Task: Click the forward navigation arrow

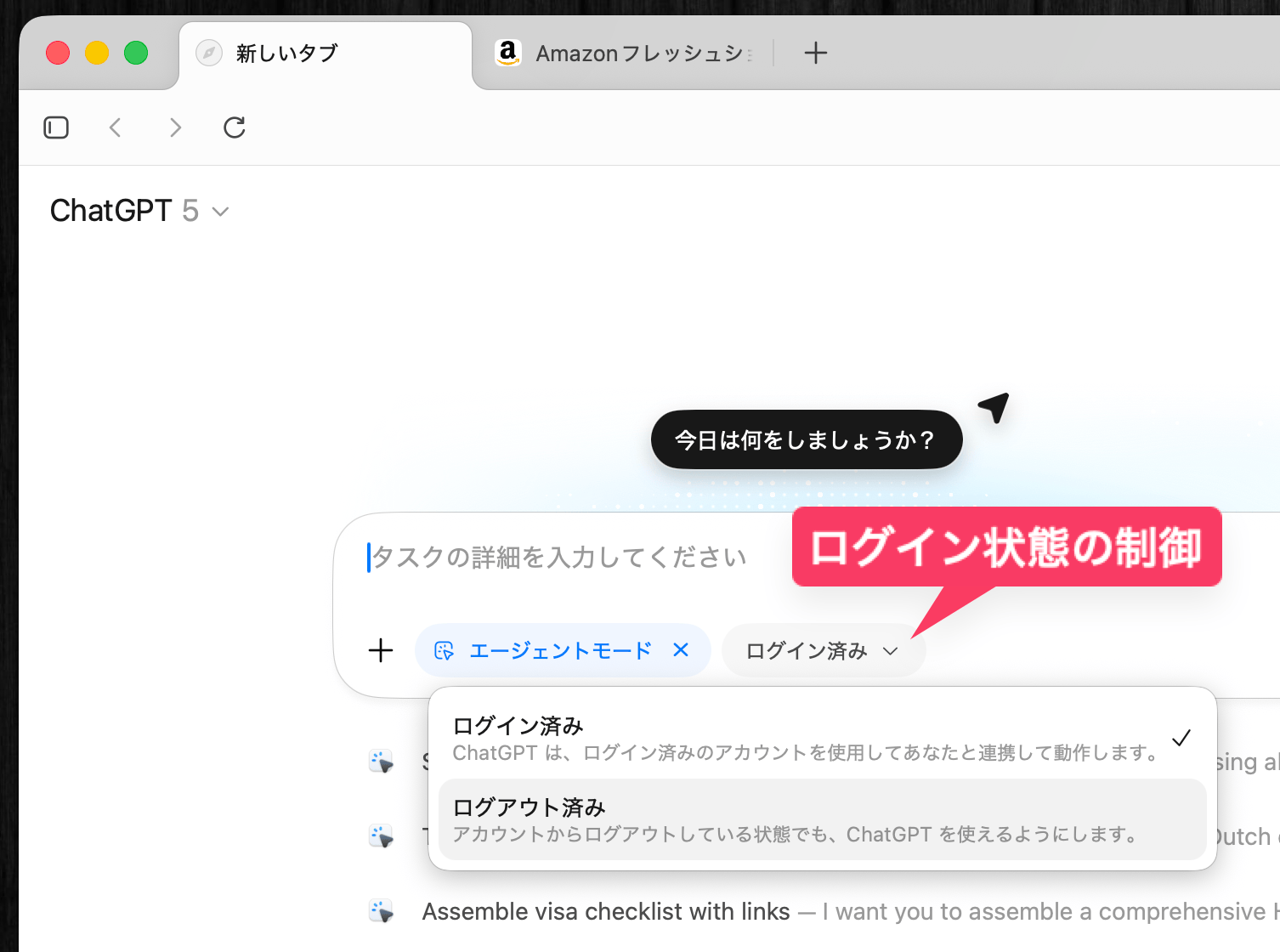Action: [175, 127]
